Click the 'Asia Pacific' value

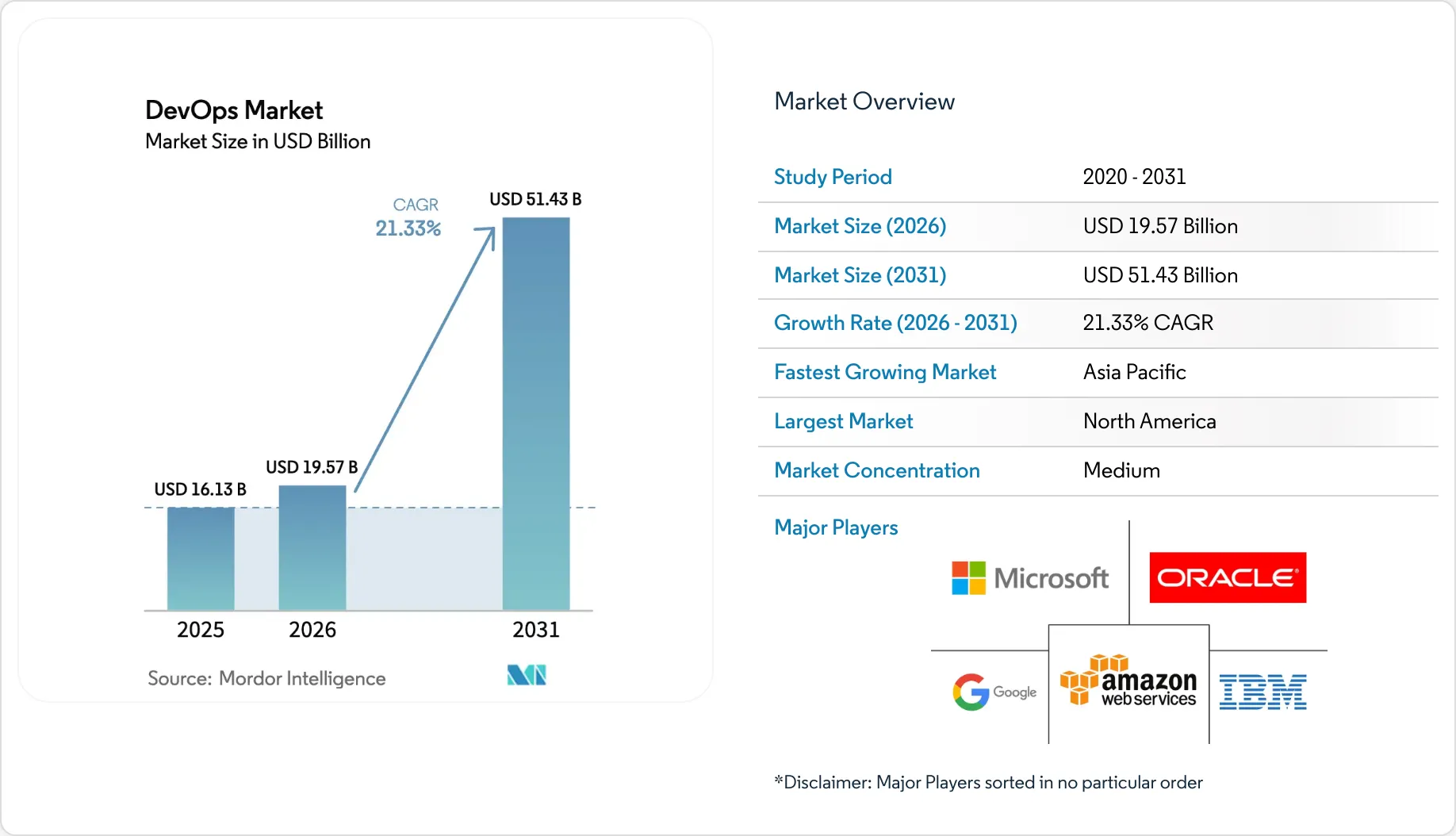click(x=1135, y=372)
